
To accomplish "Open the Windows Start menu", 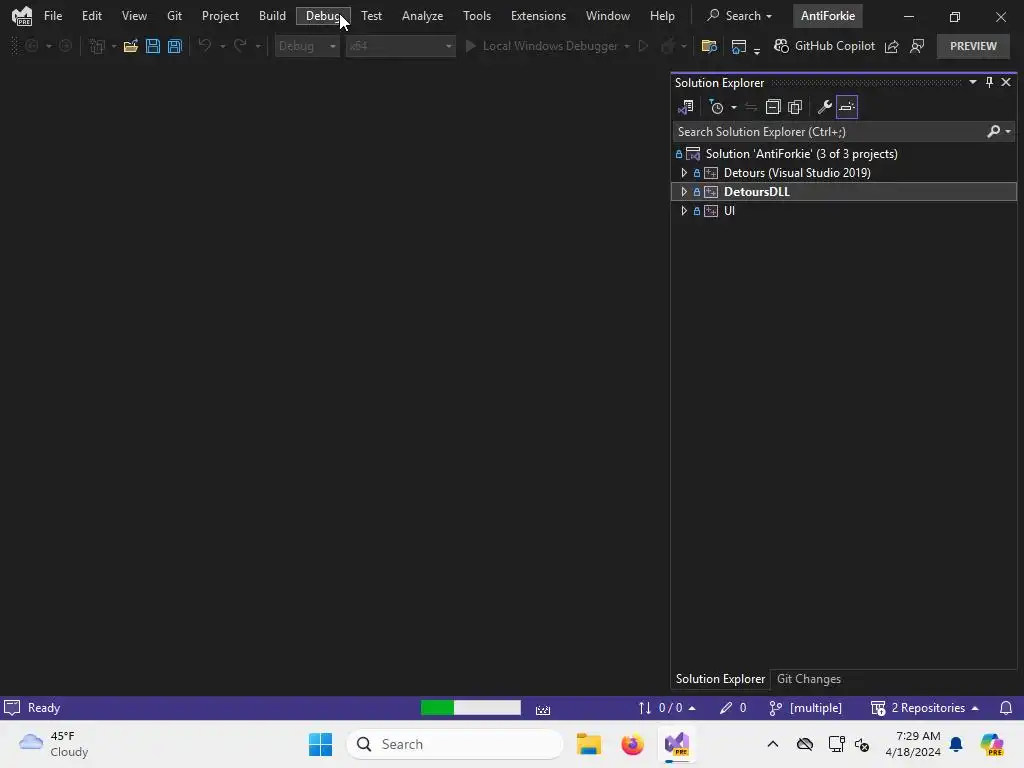I will point(320,744).
